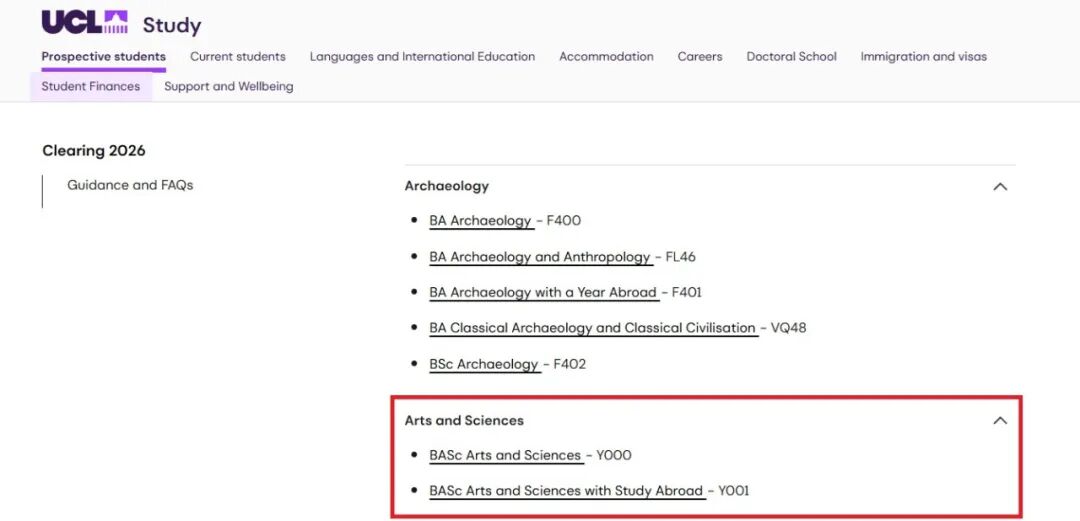Open the BA Archaeology course link
Image resolution: width=1080 pixels, height=521 pixels.
481,221
